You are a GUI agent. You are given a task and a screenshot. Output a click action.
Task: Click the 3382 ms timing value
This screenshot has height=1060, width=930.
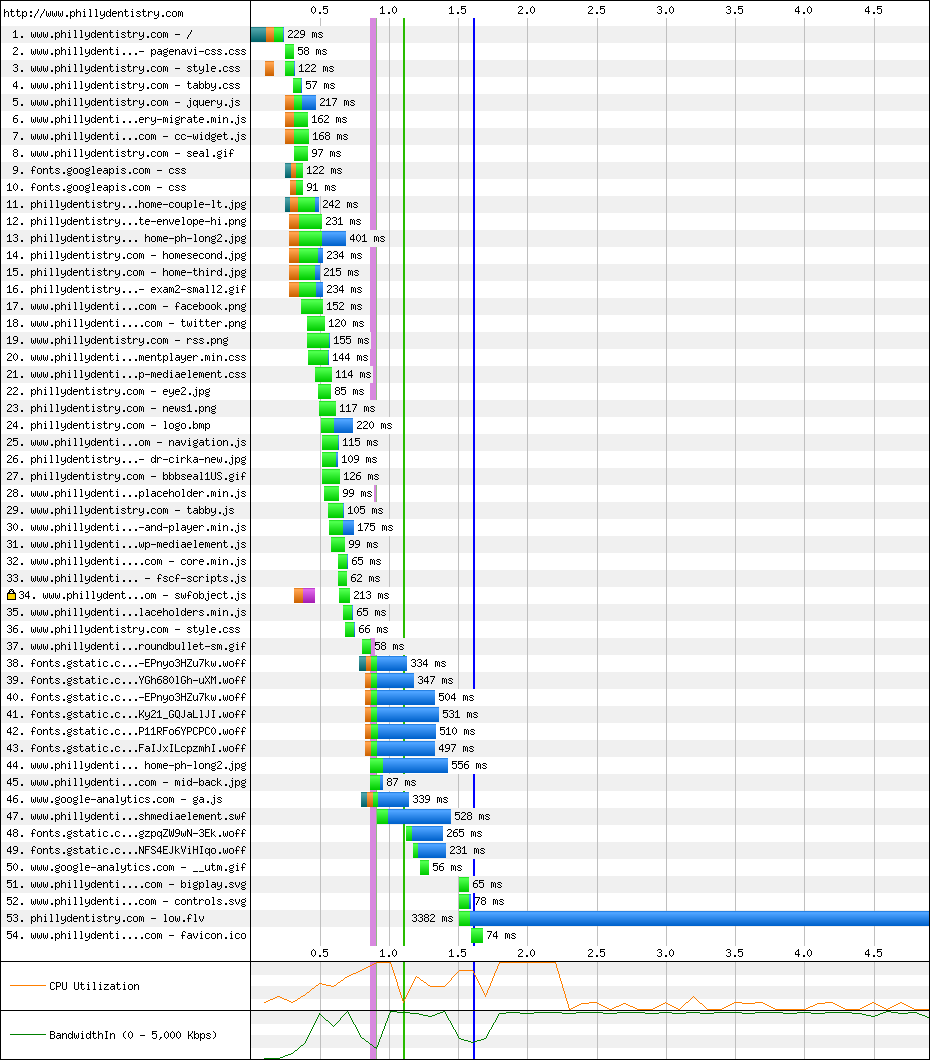point(433,918)
